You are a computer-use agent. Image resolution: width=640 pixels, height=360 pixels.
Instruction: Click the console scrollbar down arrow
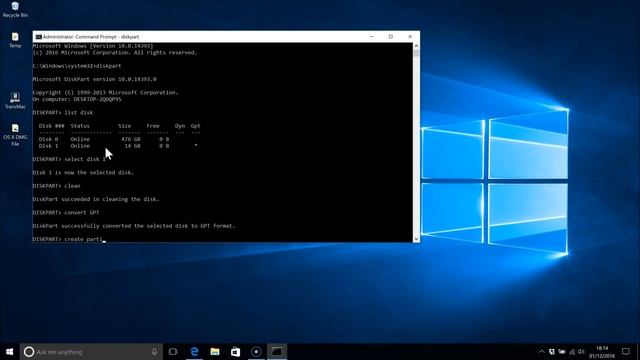point(416,239)
